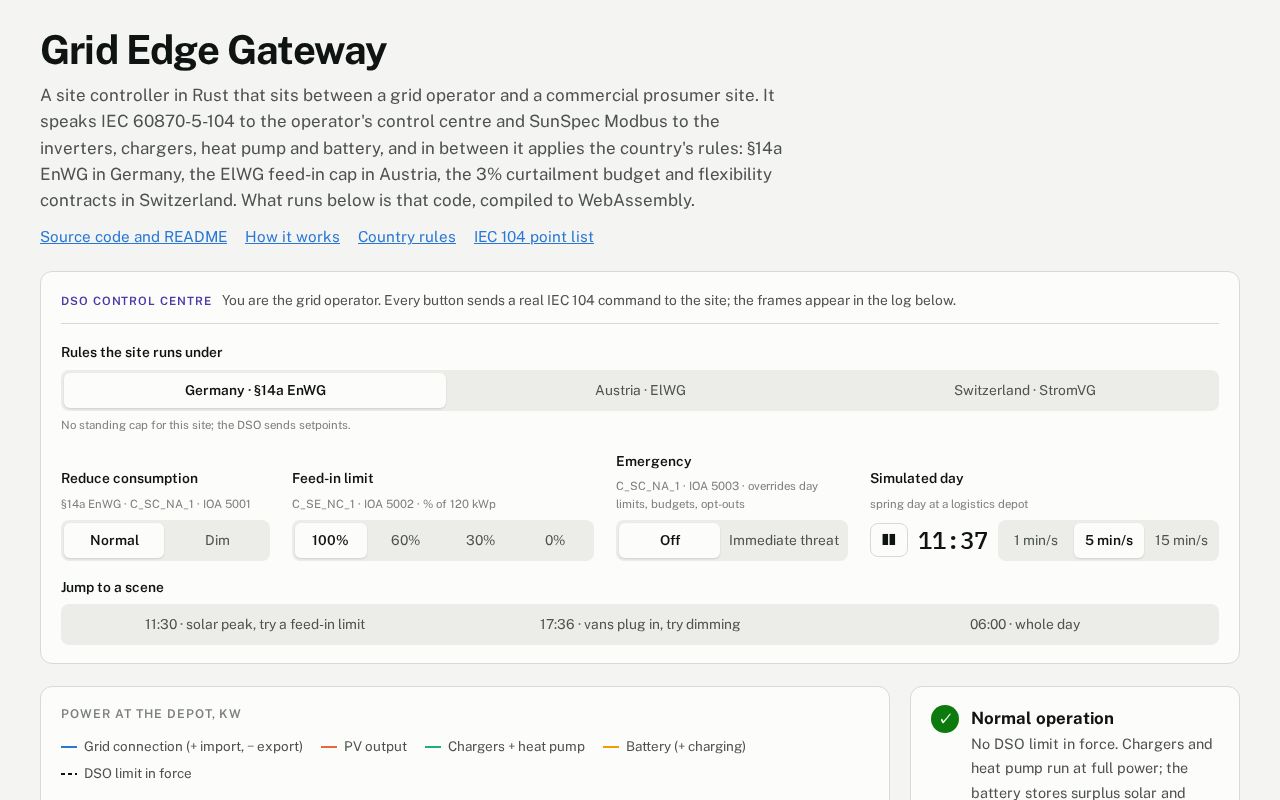Set feed-in limit to 30%
The image size is (1280, 800).
pyautogui.click(x=480, y=540)
